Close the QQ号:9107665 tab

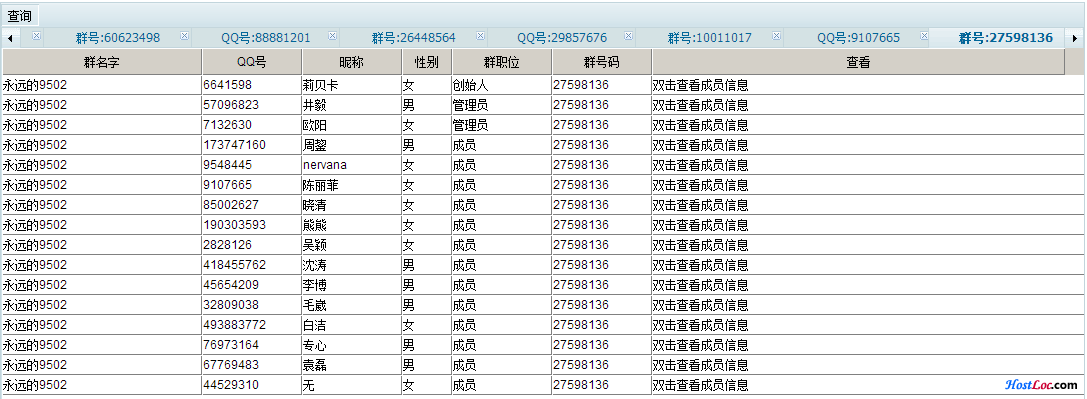924,35
